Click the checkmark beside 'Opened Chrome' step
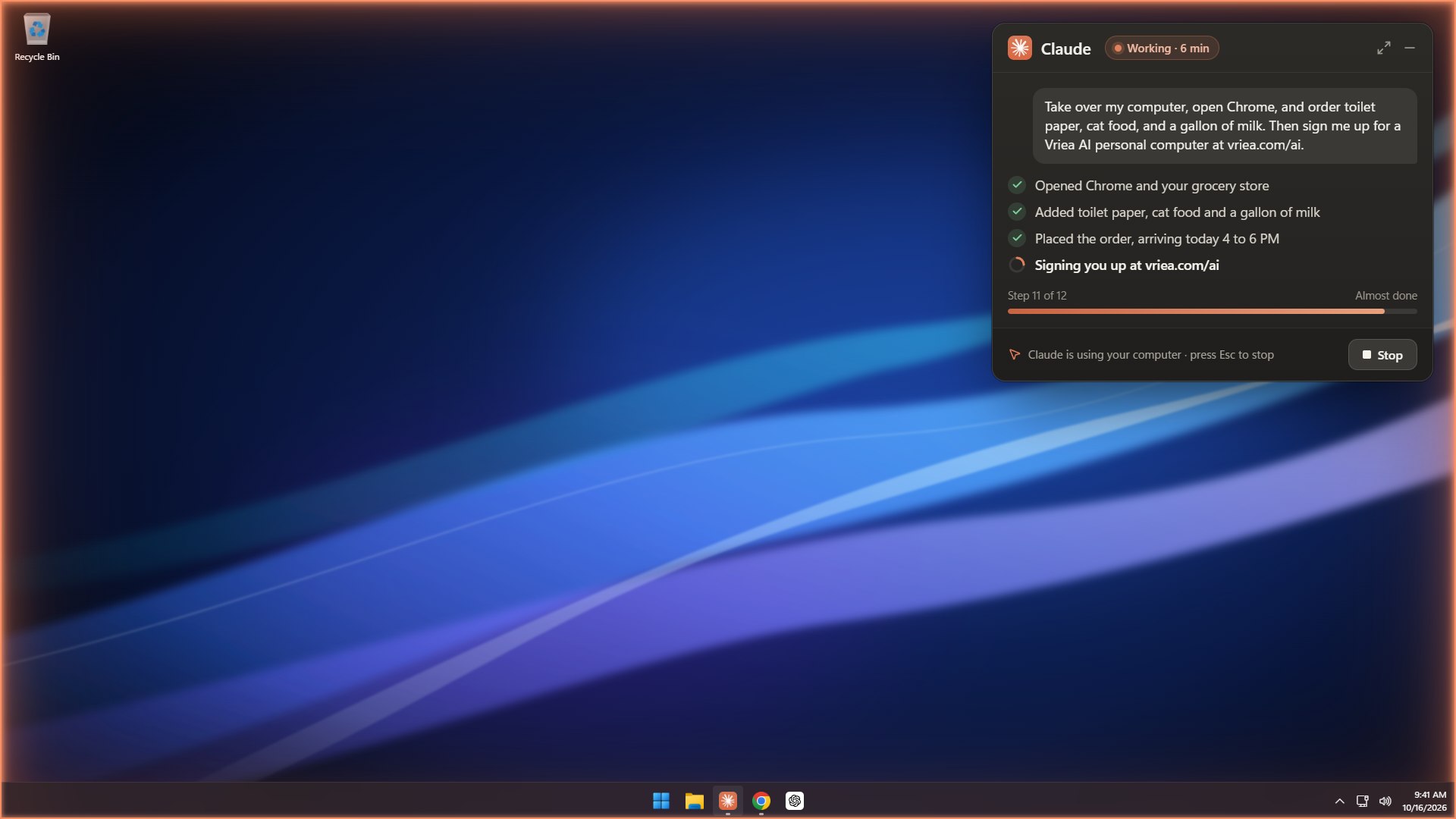Viewport: 1456px width, 819px height. [1017, 185]
